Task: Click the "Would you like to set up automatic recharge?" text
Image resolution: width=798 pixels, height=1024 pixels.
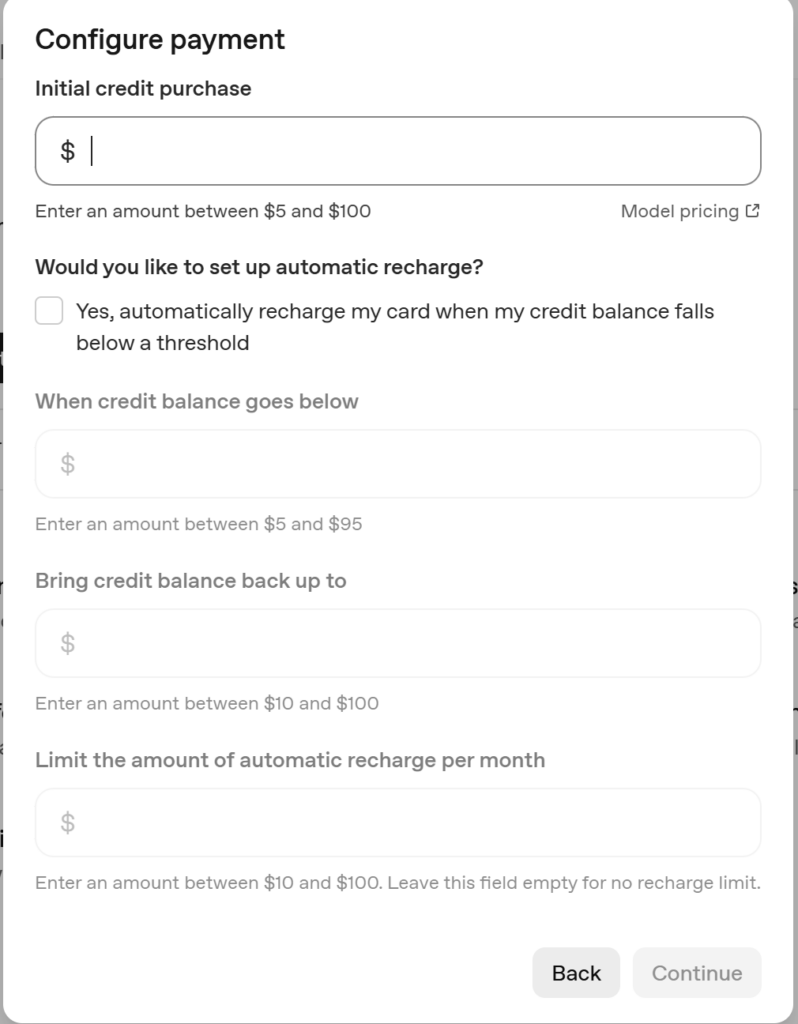Action: pos(259,267)
